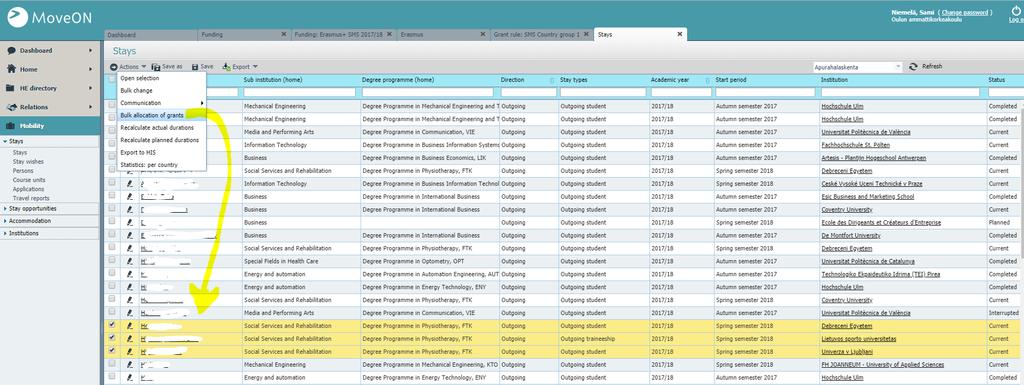Click the Refresh arrows icon
Screen dimensions: 1024x385
(x=913, y=67)
